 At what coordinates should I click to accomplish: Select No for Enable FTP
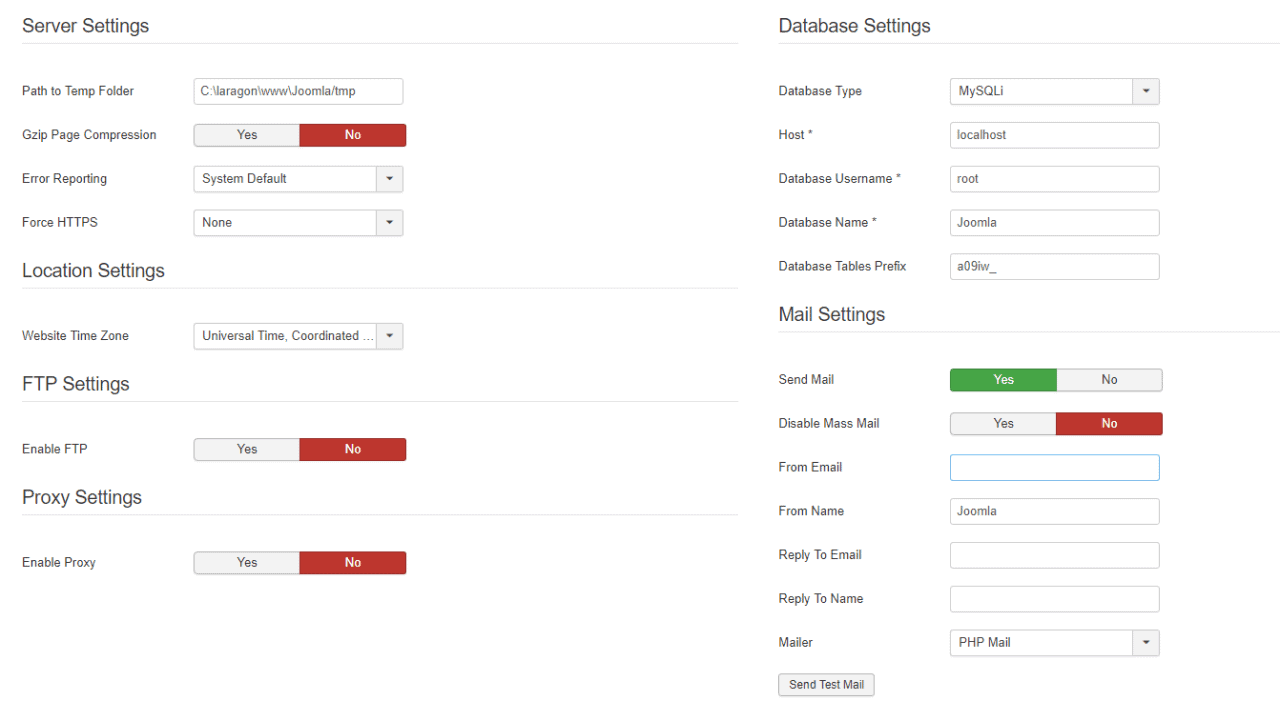353,449
